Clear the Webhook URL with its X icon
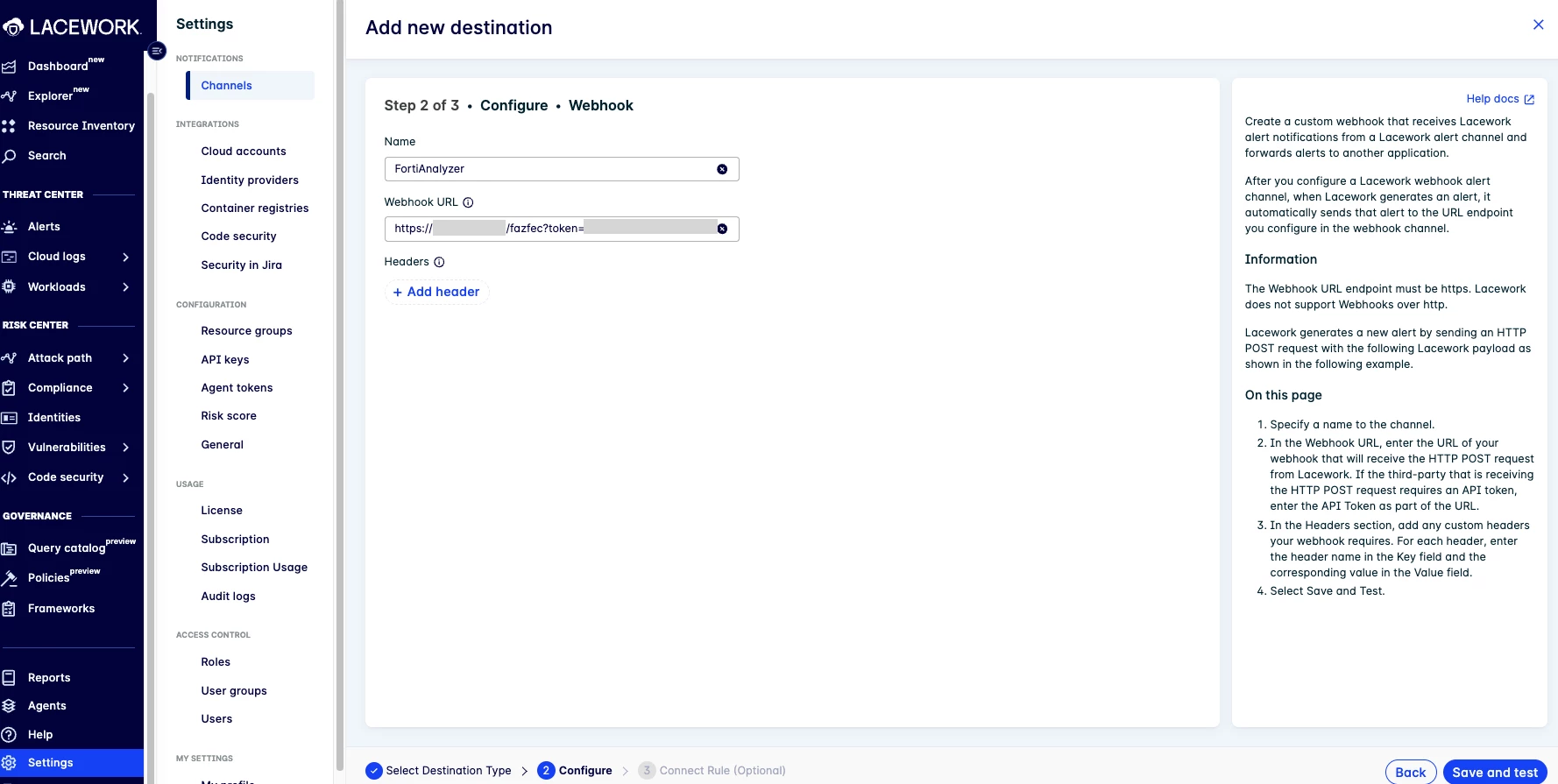The height and width of the screenshot is (784, 1558). (722, 229)
